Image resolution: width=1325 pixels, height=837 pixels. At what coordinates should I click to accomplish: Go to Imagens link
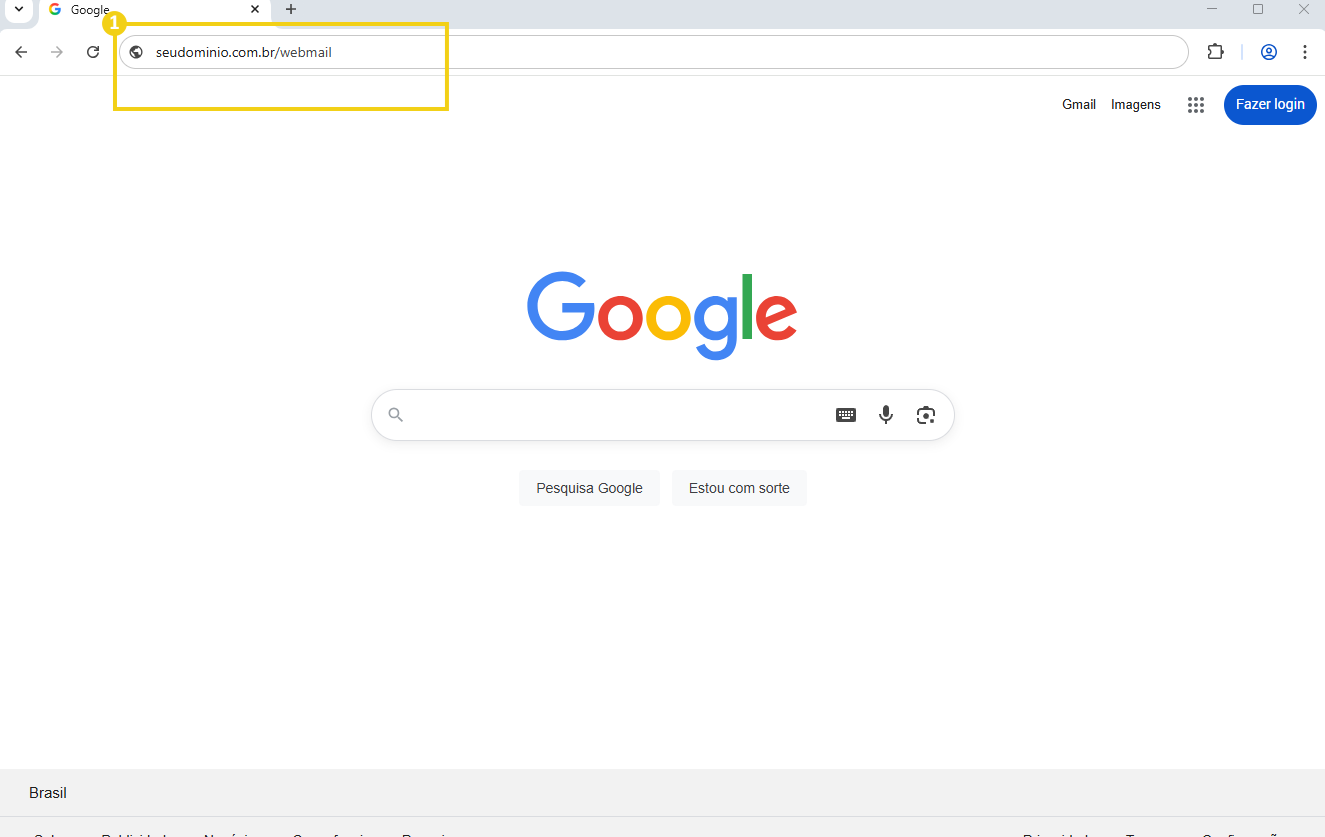pos(1136,105)
